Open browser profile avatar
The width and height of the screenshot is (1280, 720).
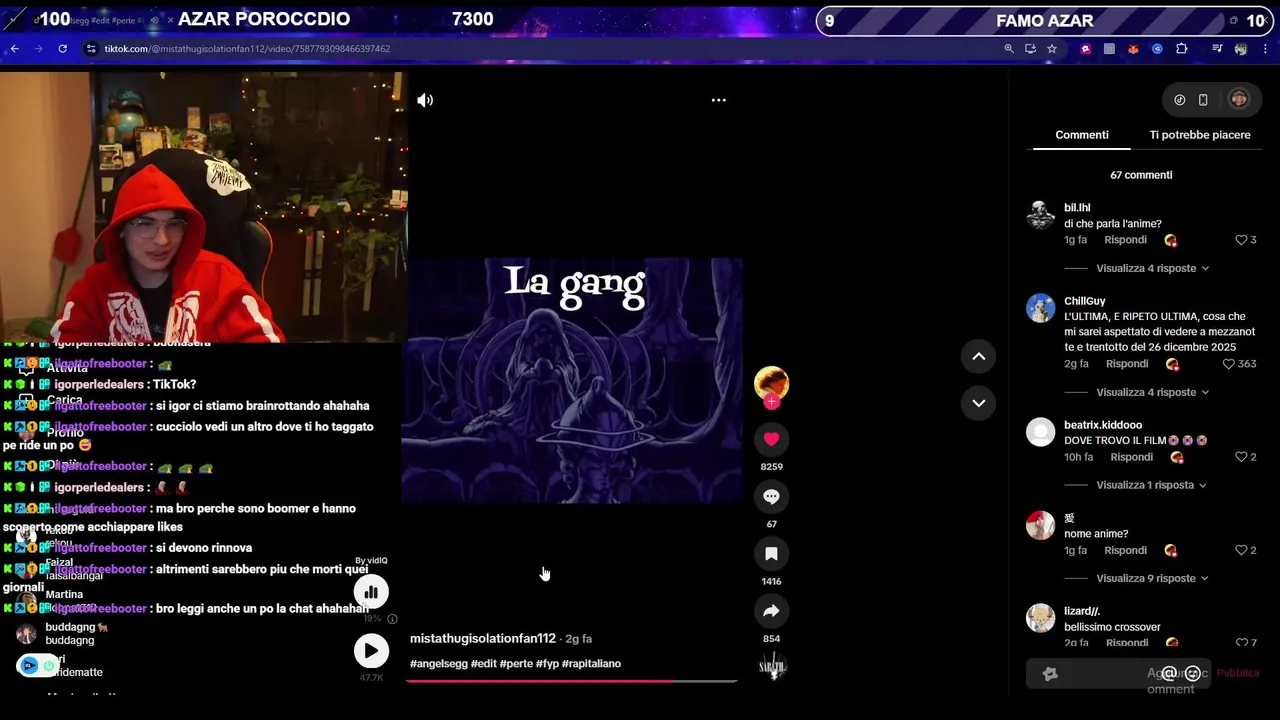coord(1240,49)
